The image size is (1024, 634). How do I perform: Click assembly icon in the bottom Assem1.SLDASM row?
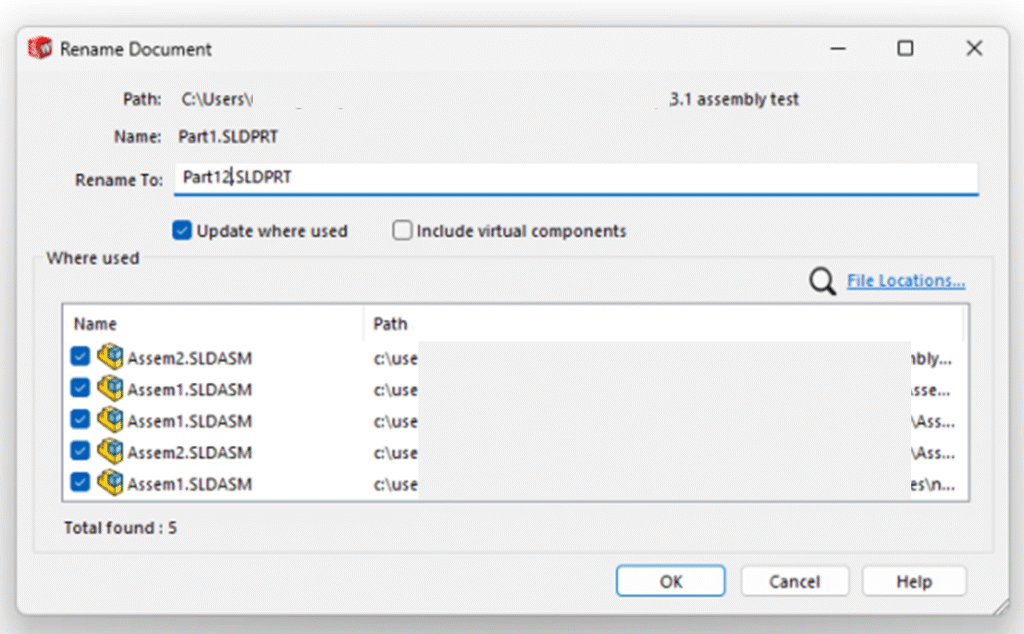pyautogui.click(x=111, y=484)
